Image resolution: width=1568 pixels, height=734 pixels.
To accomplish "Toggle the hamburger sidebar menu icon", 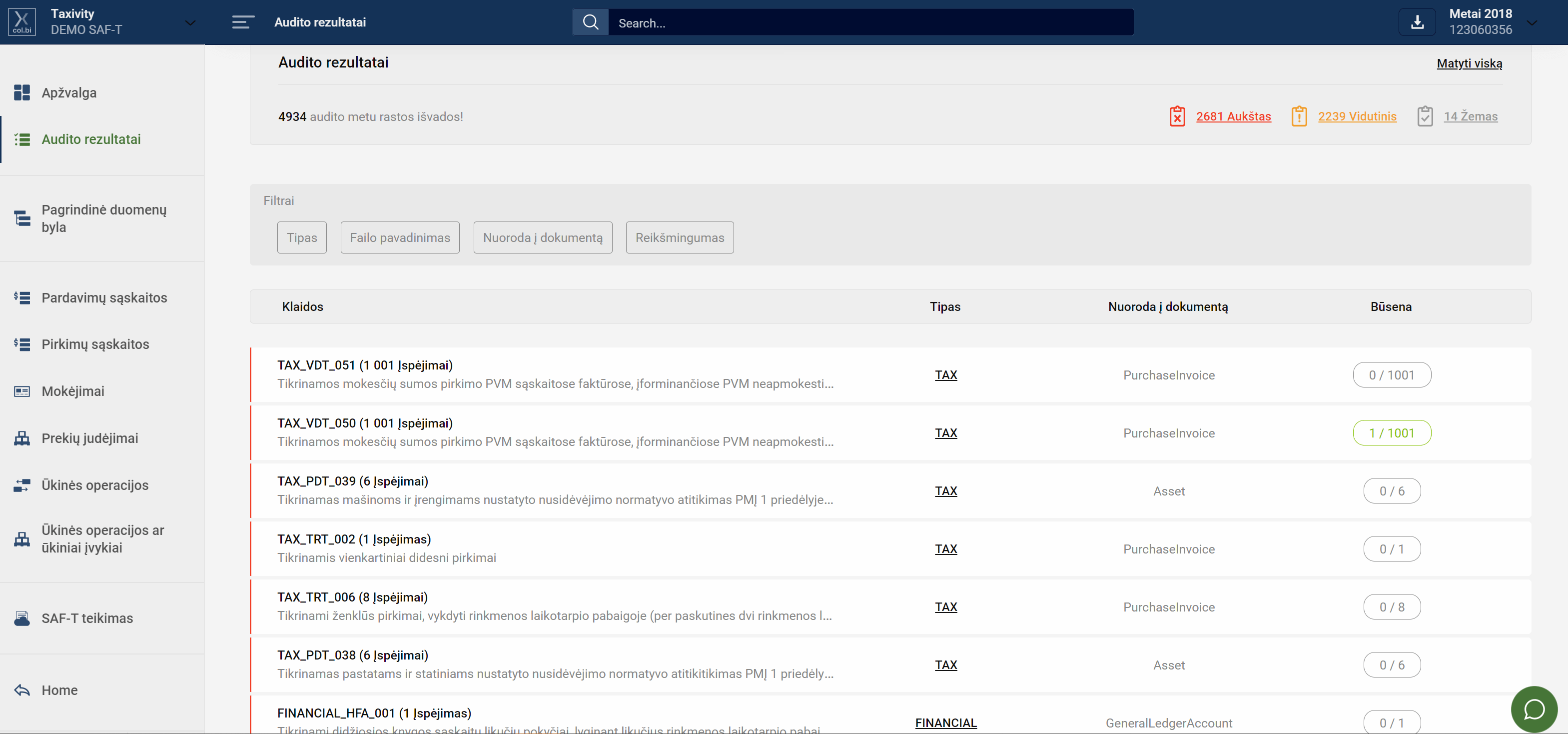I will pos(243,22).
